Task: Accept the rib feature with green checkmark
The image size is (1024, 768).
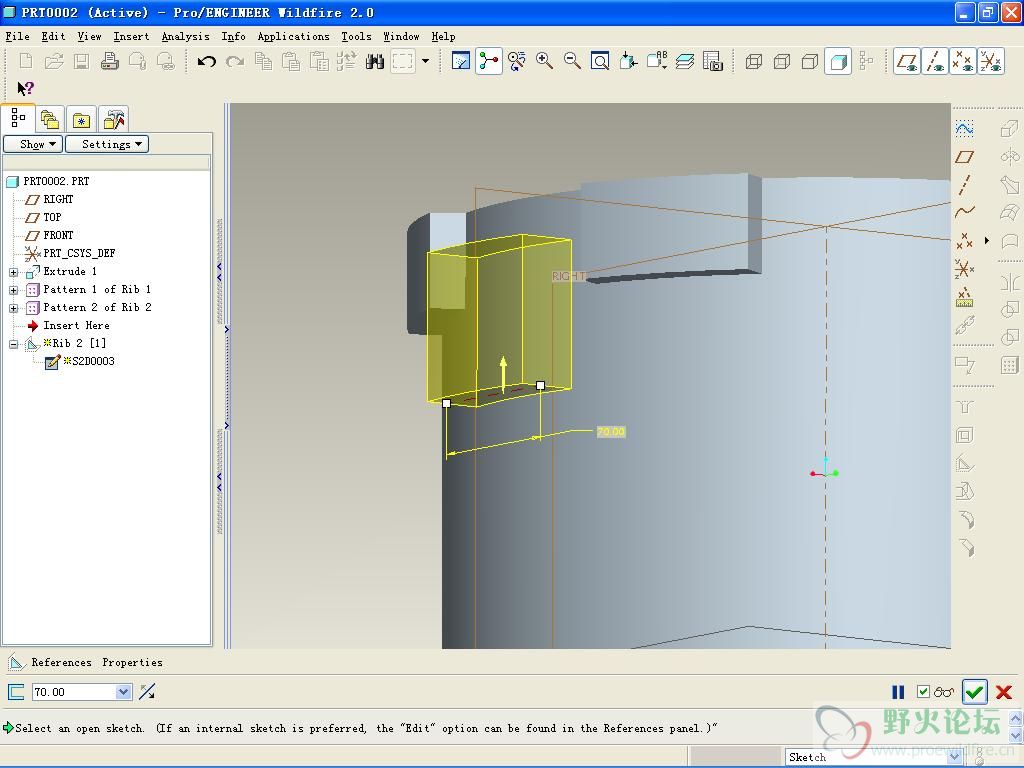Action: 974,692
